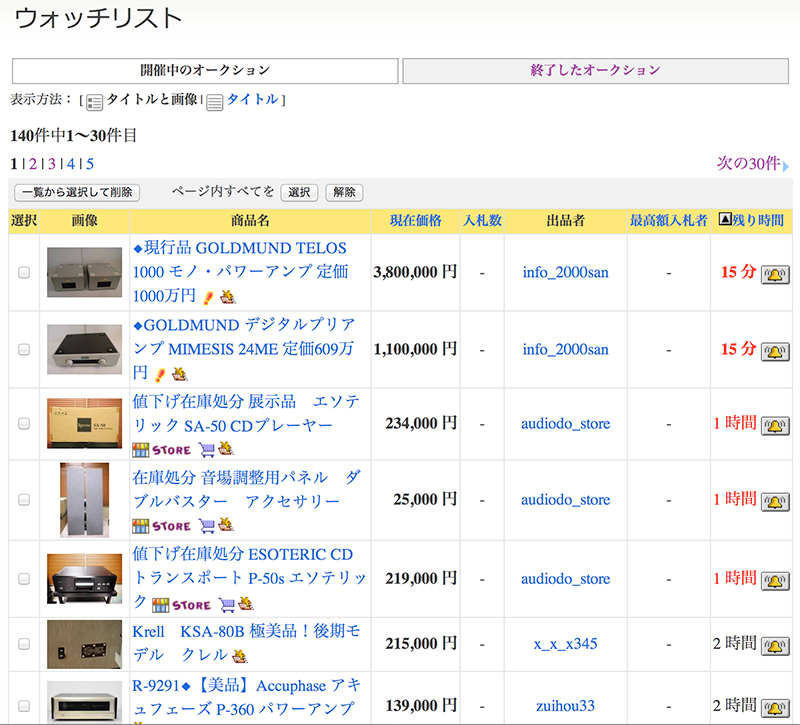Image resolution: width=800 pixels, height=725 pixels.
Task: Click gavel icon in MIMESIS 24ME row
Action: (179, 373)
